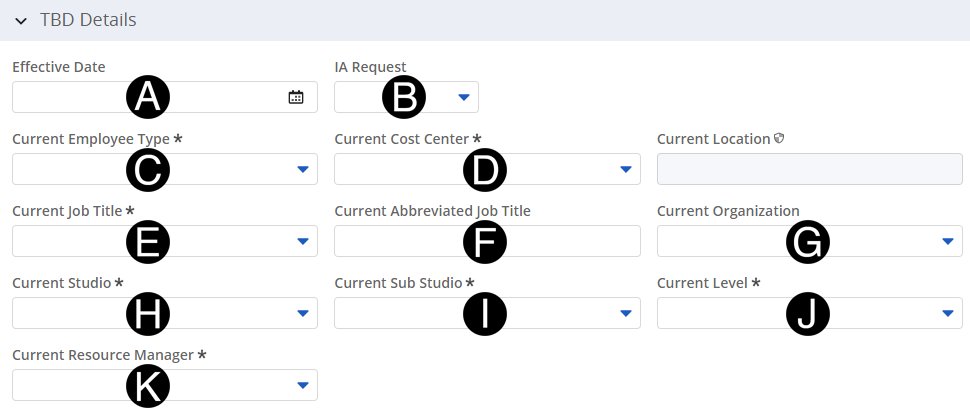Screen dimensions: 970x412
Task: Click the Current Resource Manager dropdown arrow
Action: (x=303, y=385)
